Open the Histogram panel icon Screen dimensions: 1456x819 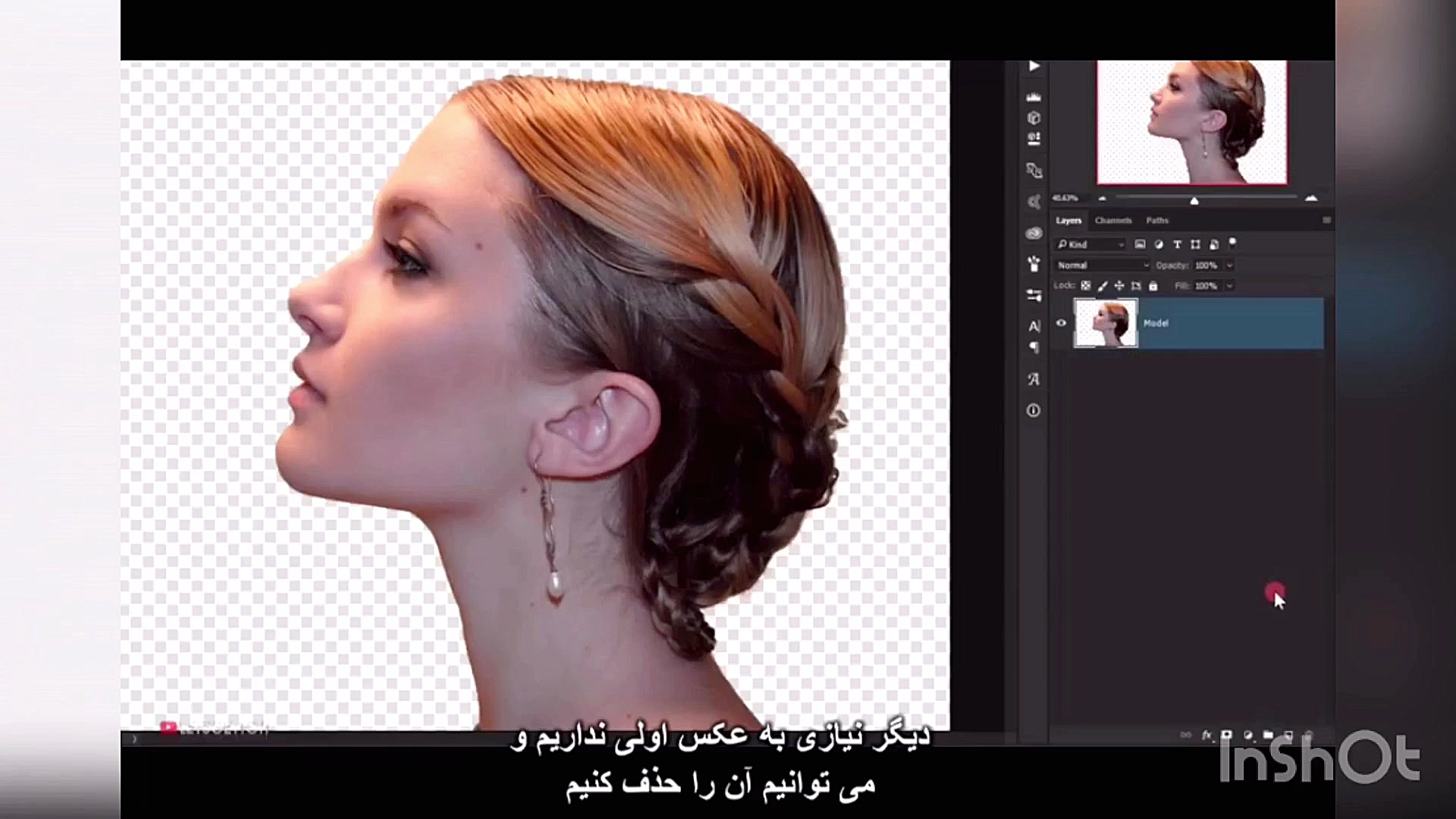tap(1033, 97)
